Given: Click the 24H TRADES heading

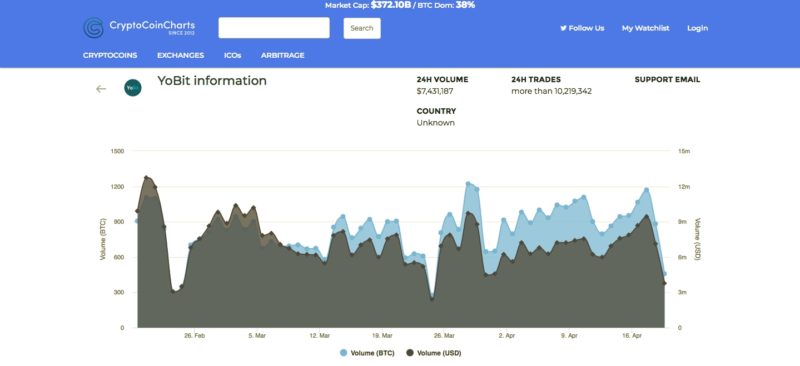Looking at the screenshot, I should [536, 80].
